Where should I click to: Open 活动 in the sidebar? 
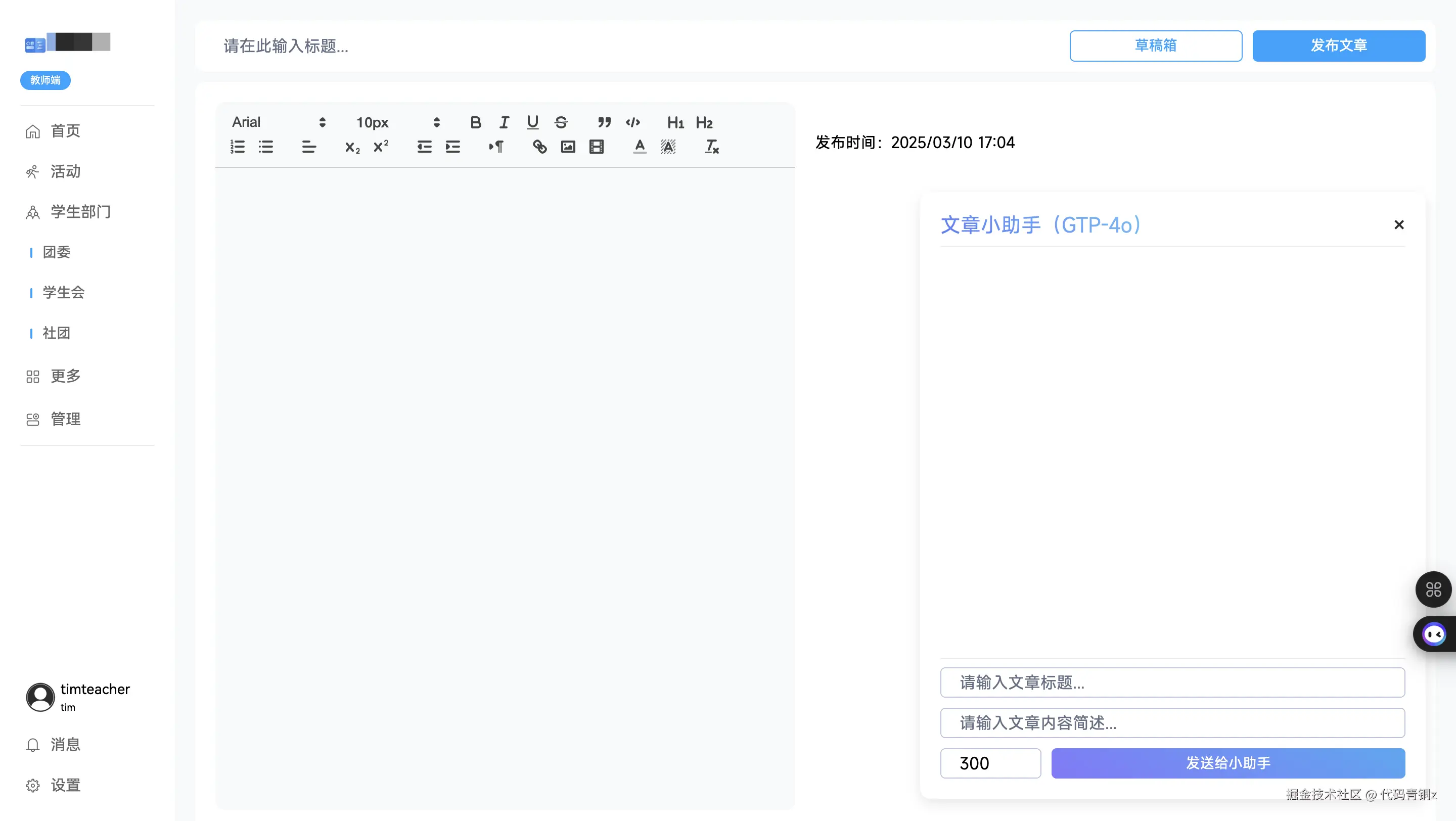click(x=65, y=171)
